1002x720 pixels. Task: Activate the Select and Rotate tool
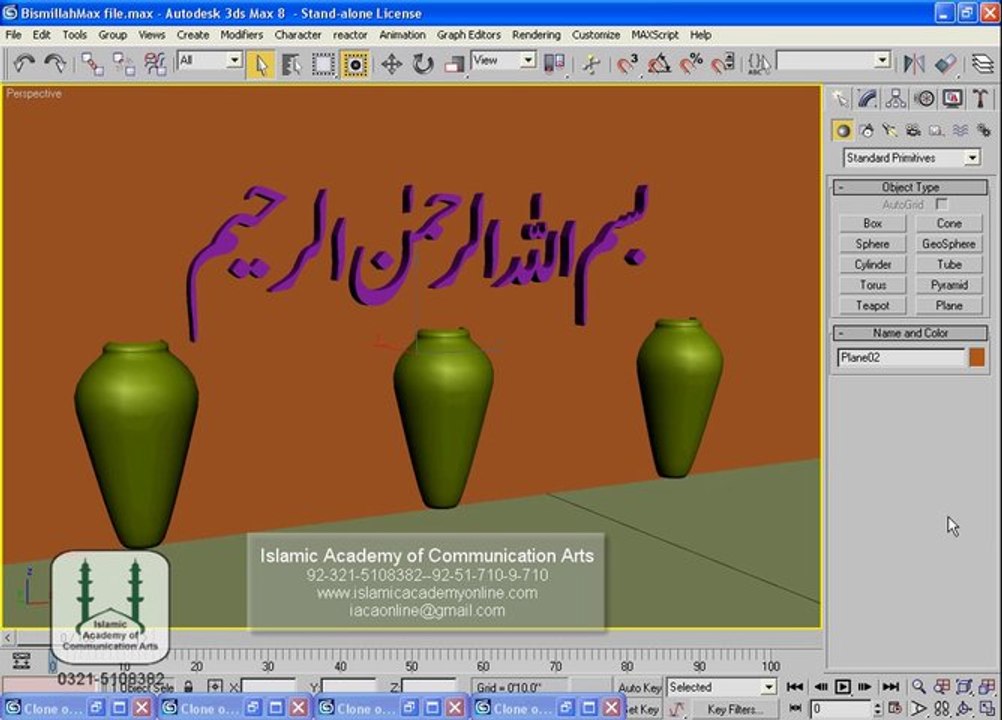point(422,64)
